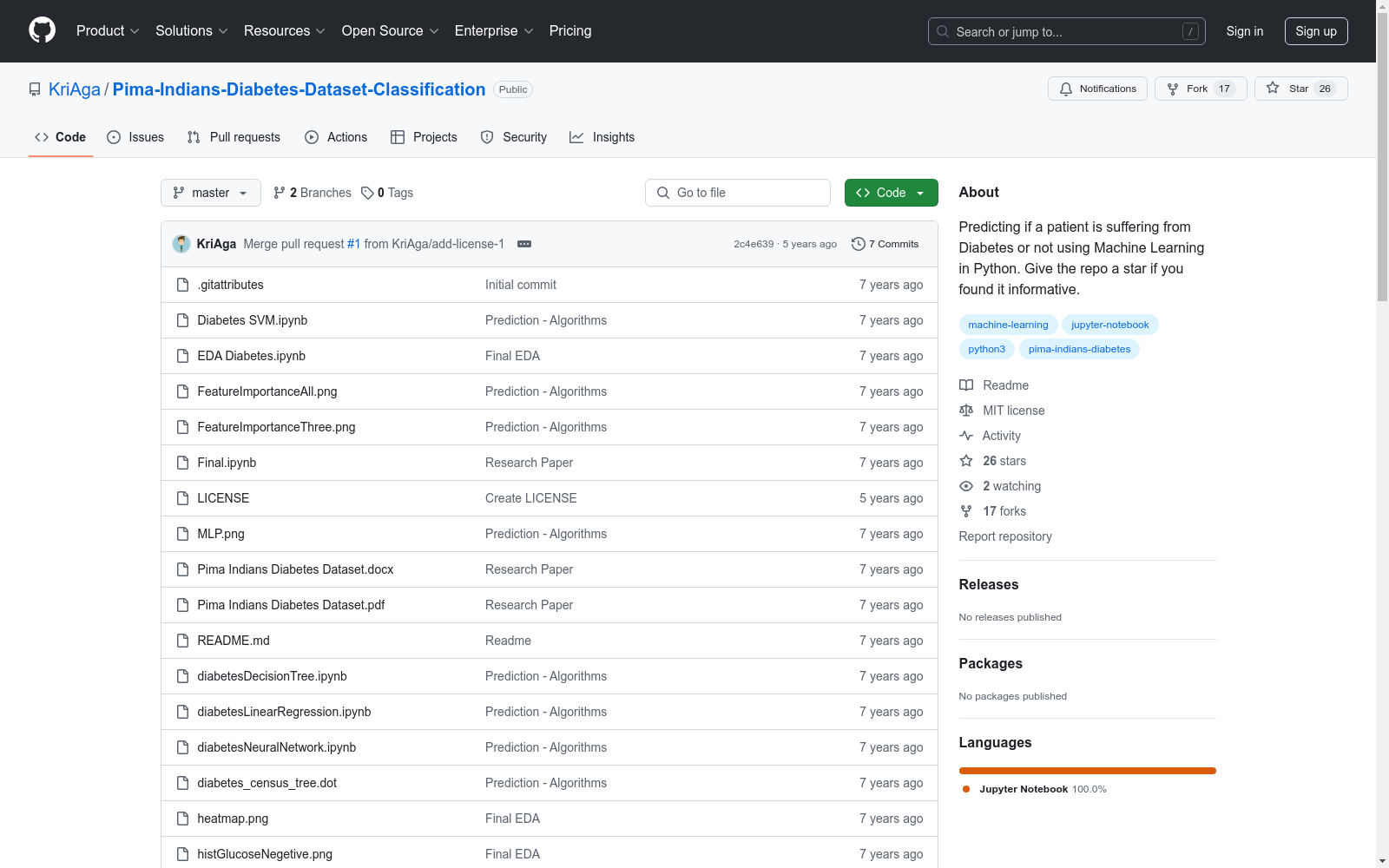1389x868 pixels.
Task: Open the pima-indians-diabetes topic tag
Action: [1079, 349]
